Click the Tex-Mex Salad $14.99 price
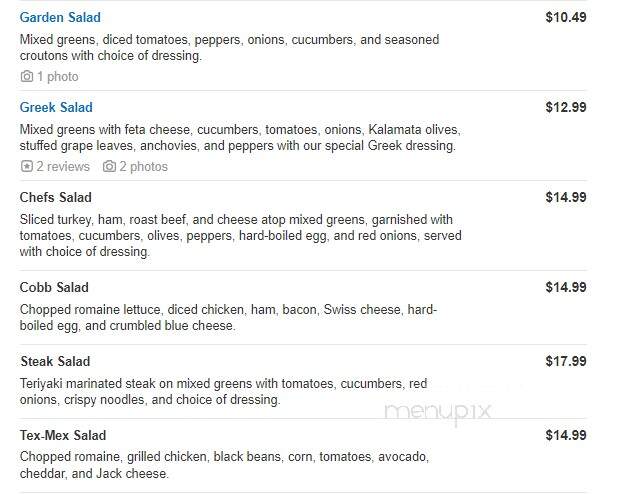The height and width of the screenshot is (494, 617). [566, 435]
